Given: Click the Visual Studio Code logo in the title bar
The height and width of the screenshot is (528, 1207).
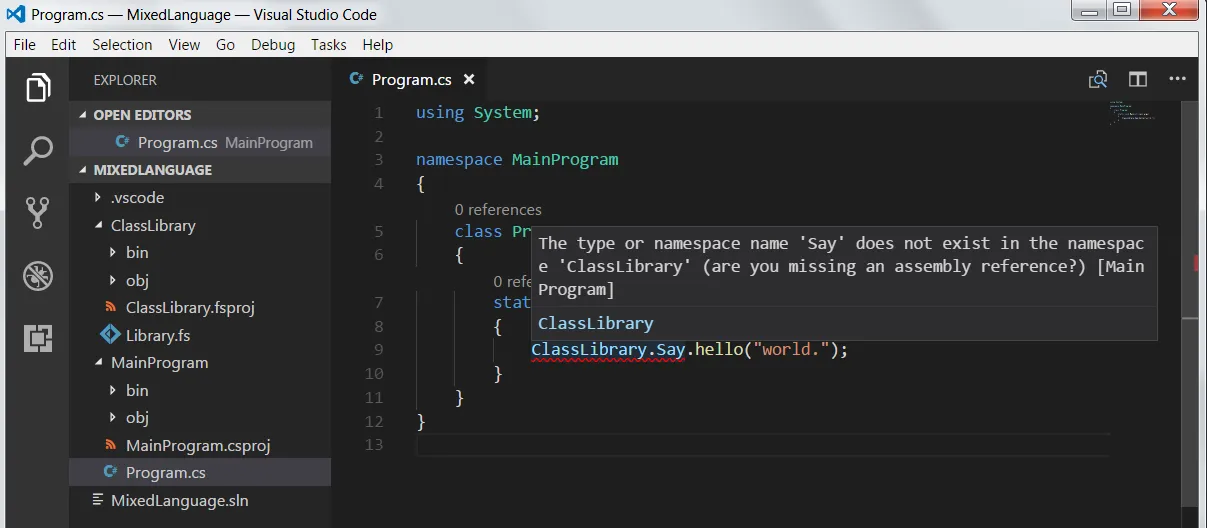Looking at the screenshot, I should [x=15, y=14].
